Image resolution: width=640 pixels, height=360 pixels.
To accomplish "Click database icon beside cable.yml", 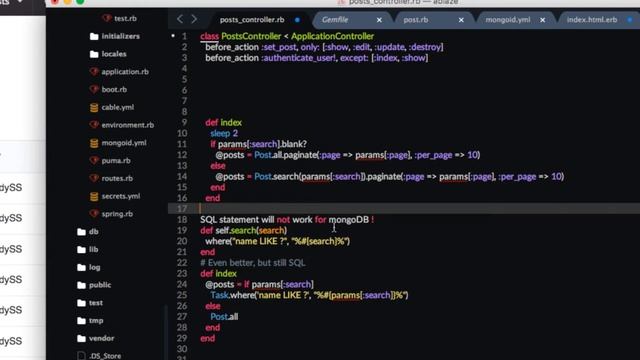I will 94,107.
